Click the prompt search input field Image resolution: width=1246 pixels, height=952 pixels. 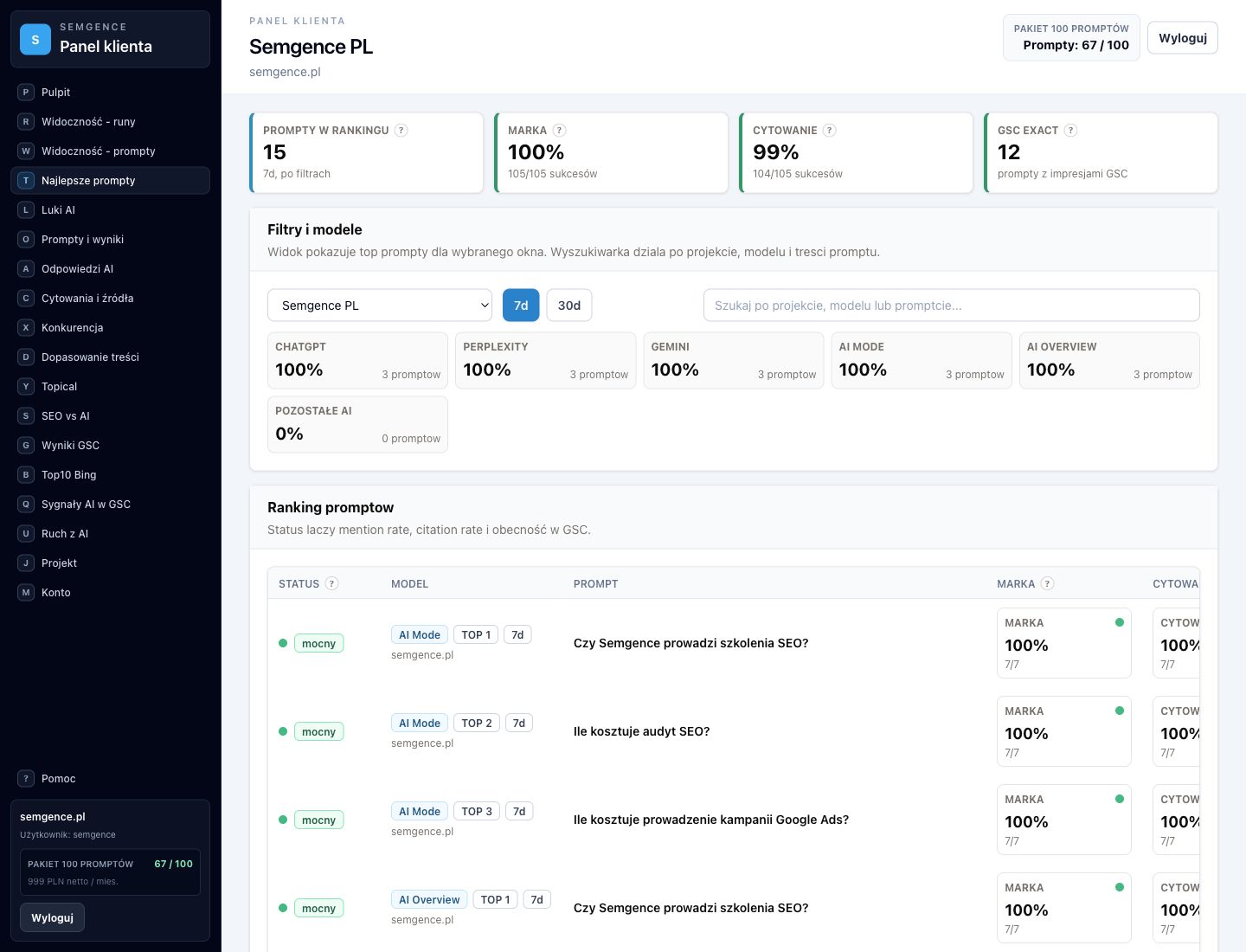(x=952, y=305)
